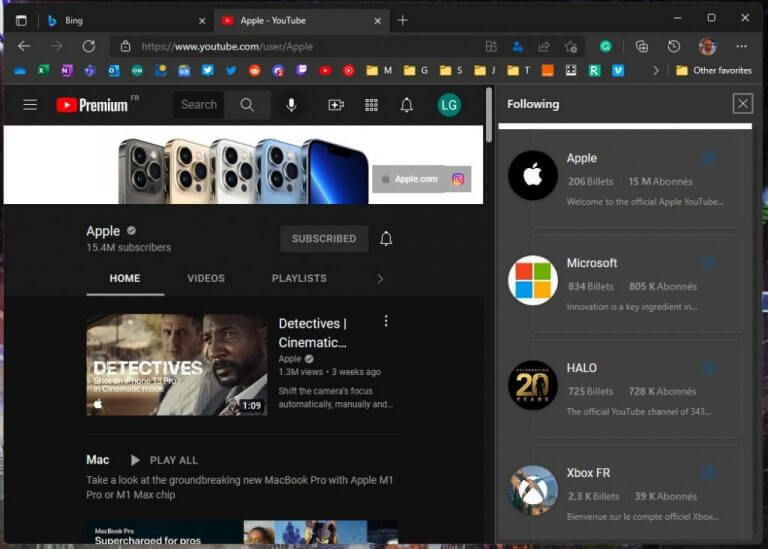Viewport: 768px width, 549px height.
Task: Open Edge Settings and more menu
Action: 742,47
